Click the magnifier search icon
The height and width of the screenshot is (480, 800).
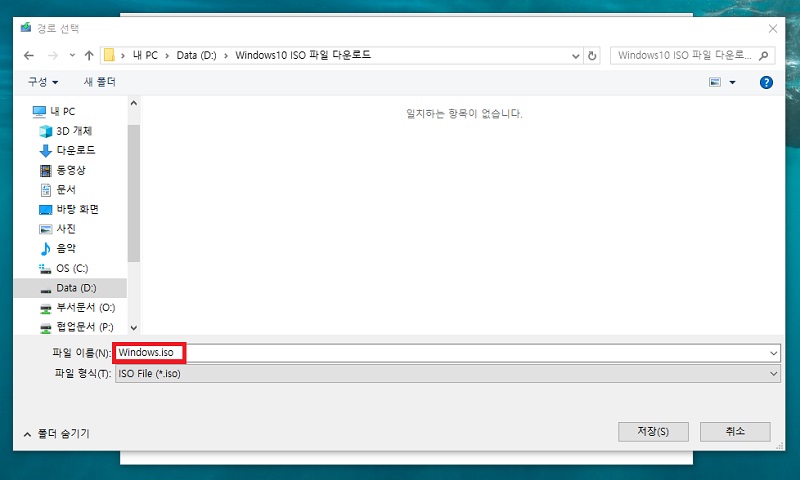point(764,55)
